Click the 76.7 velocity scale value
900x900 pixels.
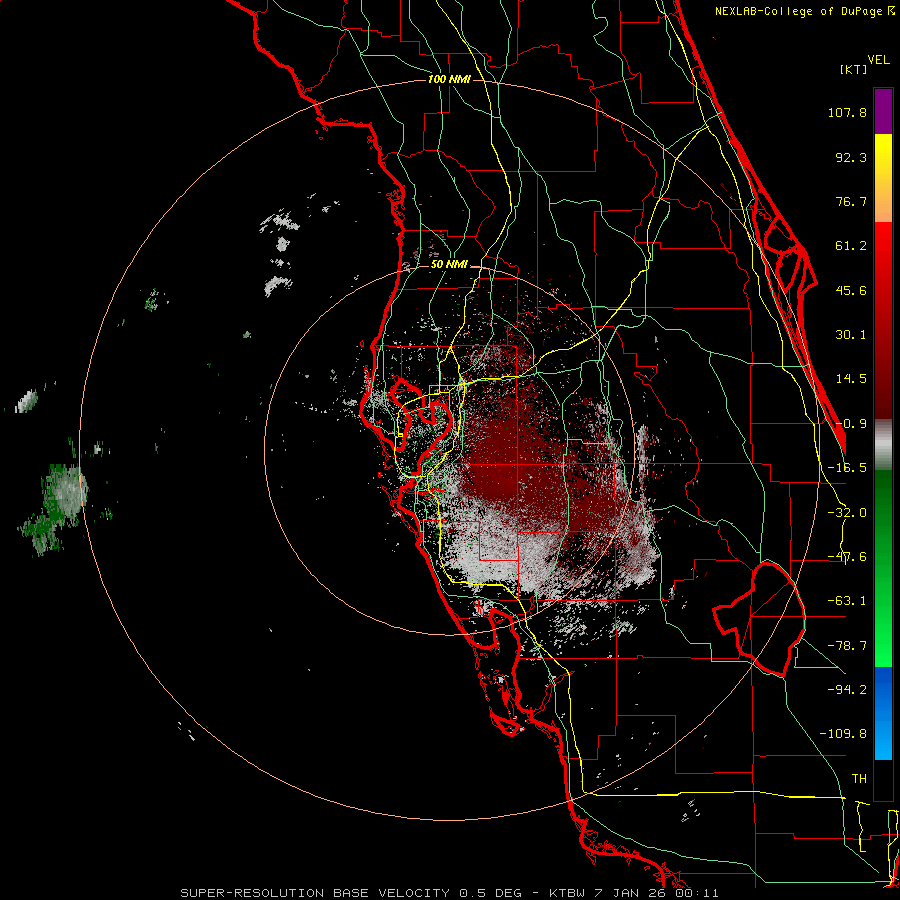(851, 201)
